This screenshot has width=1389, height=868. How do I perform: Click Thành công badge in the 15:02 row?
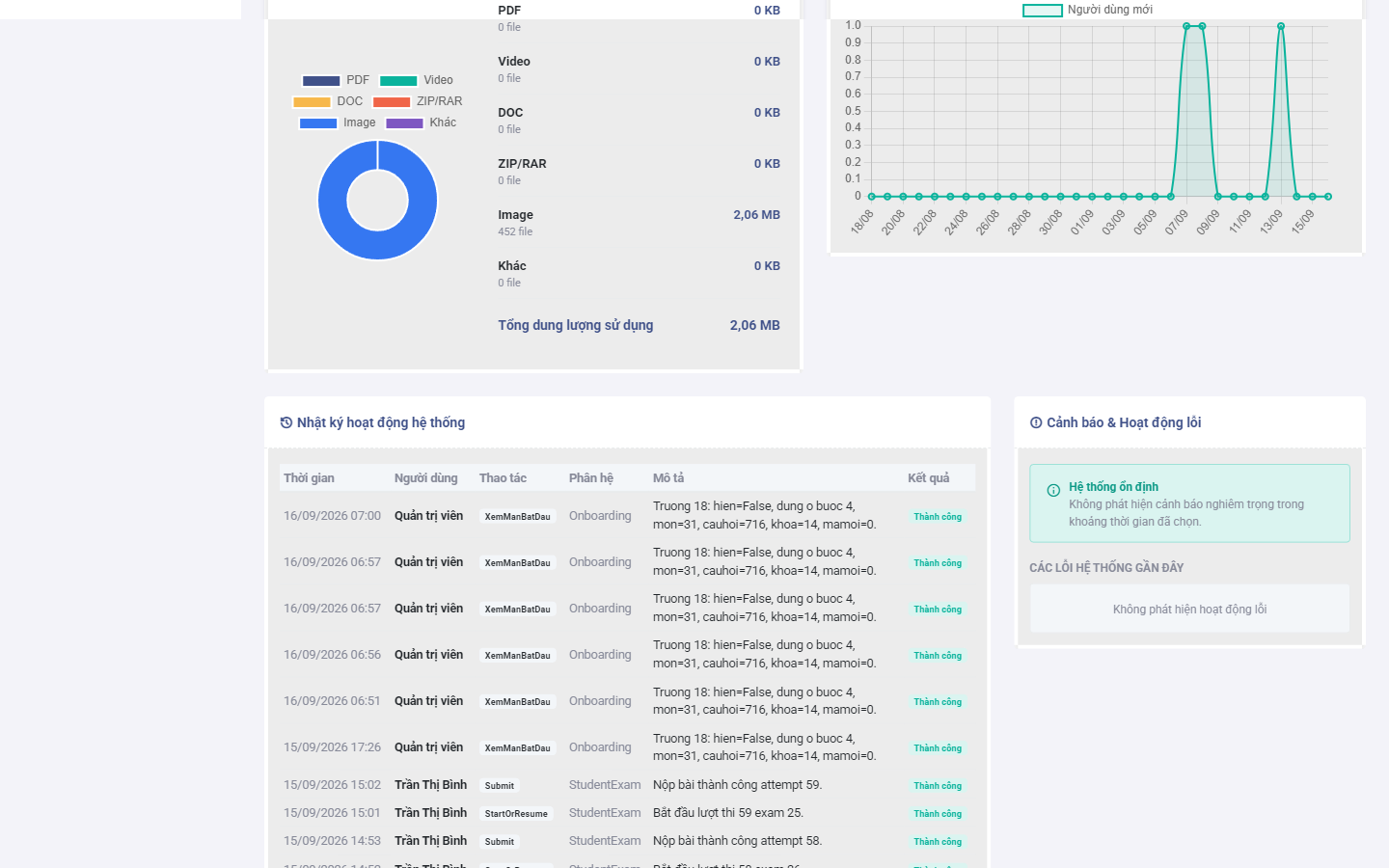(x=938, y=786)
